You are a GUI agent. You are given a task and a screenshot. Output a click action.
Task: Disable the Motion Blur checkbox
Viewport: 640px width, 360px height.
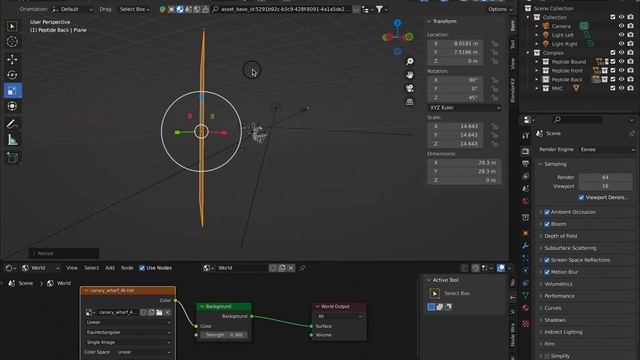[x=547, y=272]
